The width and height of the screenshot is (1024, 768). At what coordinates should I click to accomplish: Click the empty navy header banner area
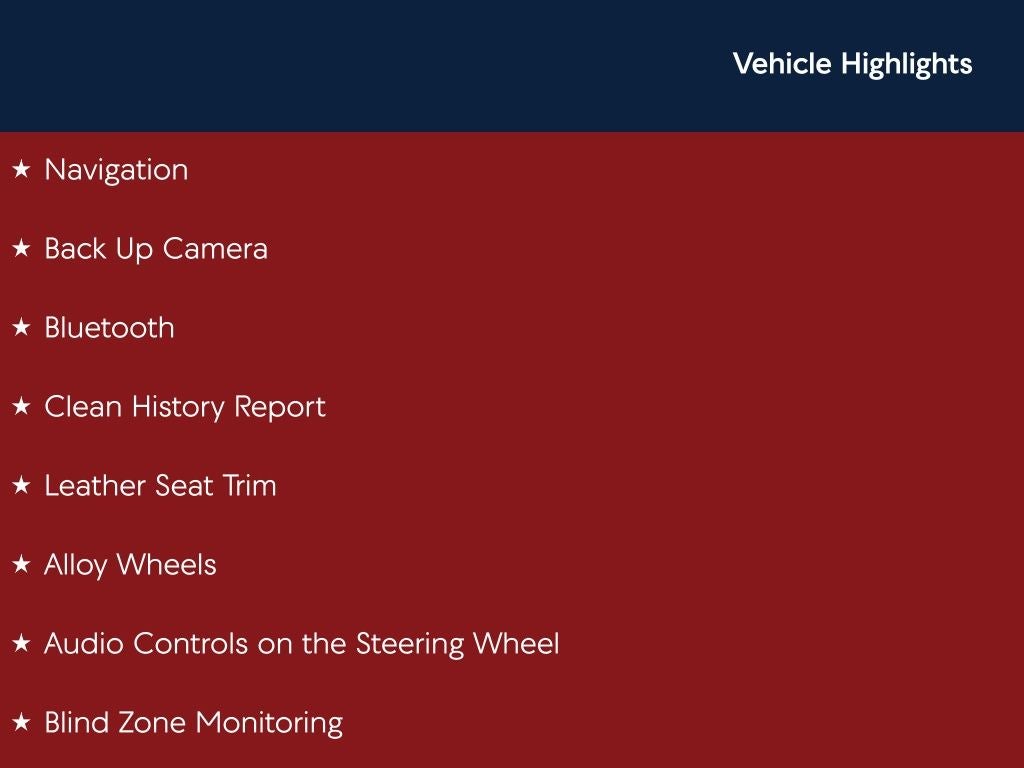(x=350, y=65)
